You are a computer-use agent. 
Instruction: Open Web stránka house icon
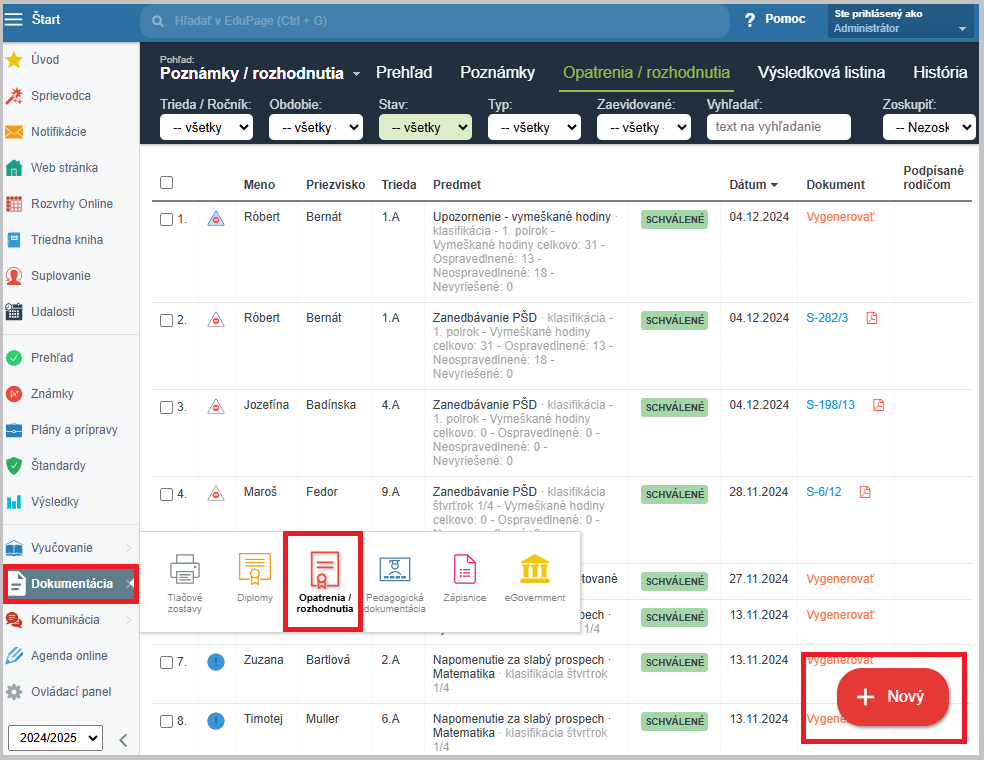[x=14, y=168]
